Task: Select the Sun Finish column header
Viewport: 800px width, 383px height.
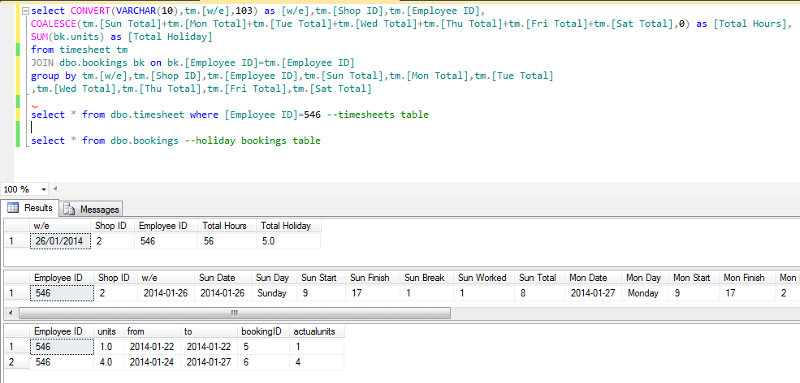Action: (x=372, y=278)
